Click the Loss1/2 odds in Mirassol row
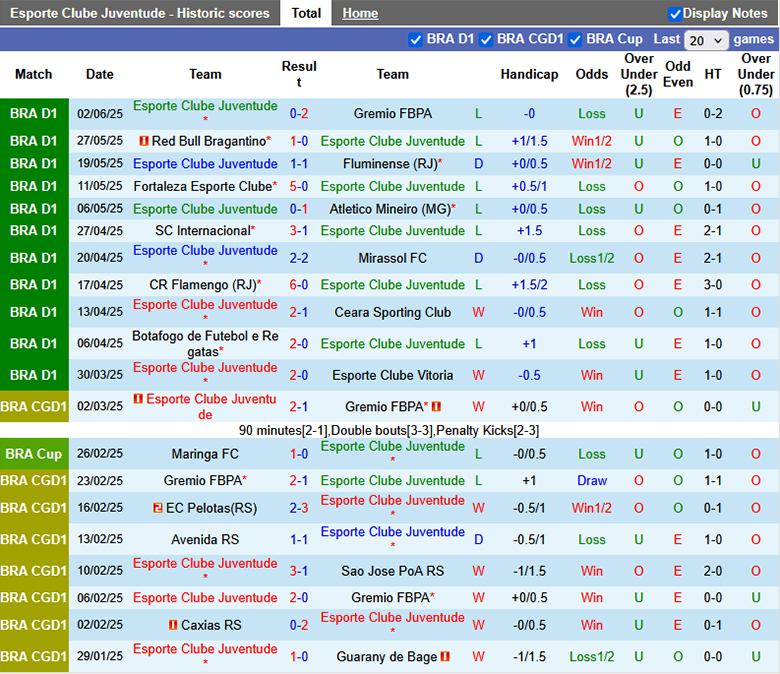 click(591, 258)
